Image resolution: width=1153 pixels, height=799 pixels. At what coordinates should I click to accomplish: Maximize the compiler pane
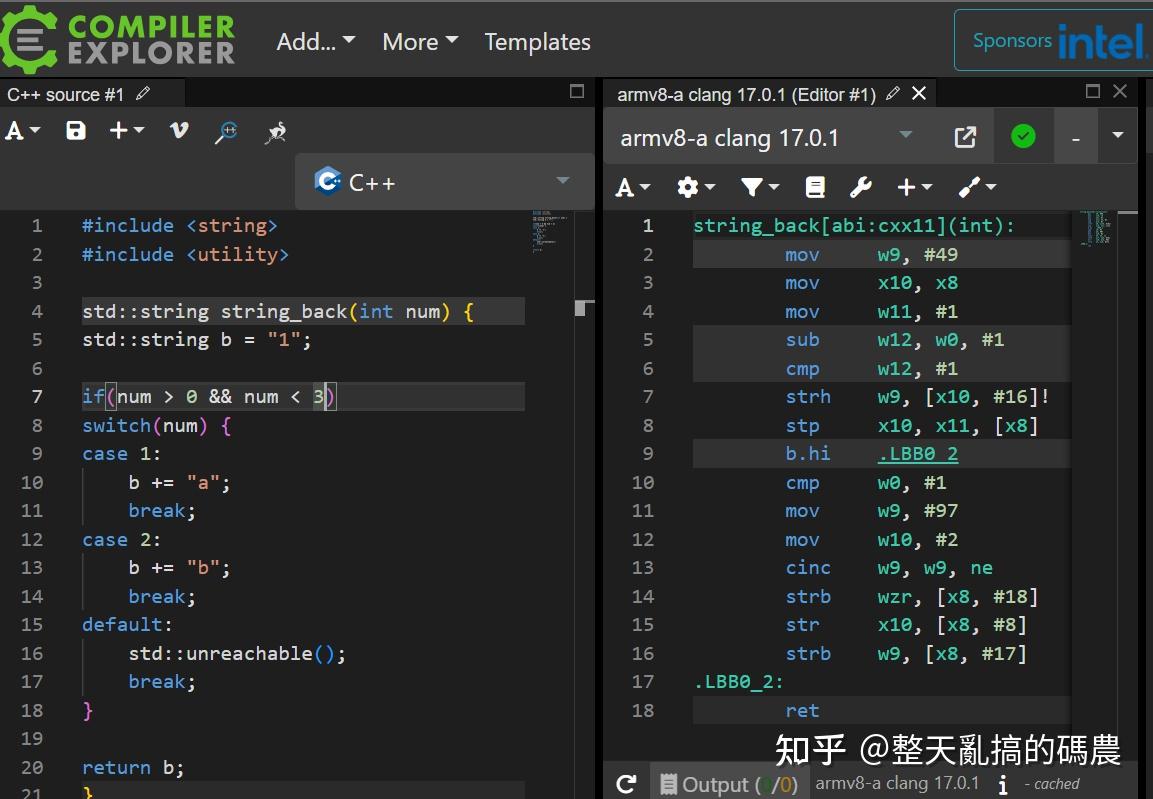1093,90
